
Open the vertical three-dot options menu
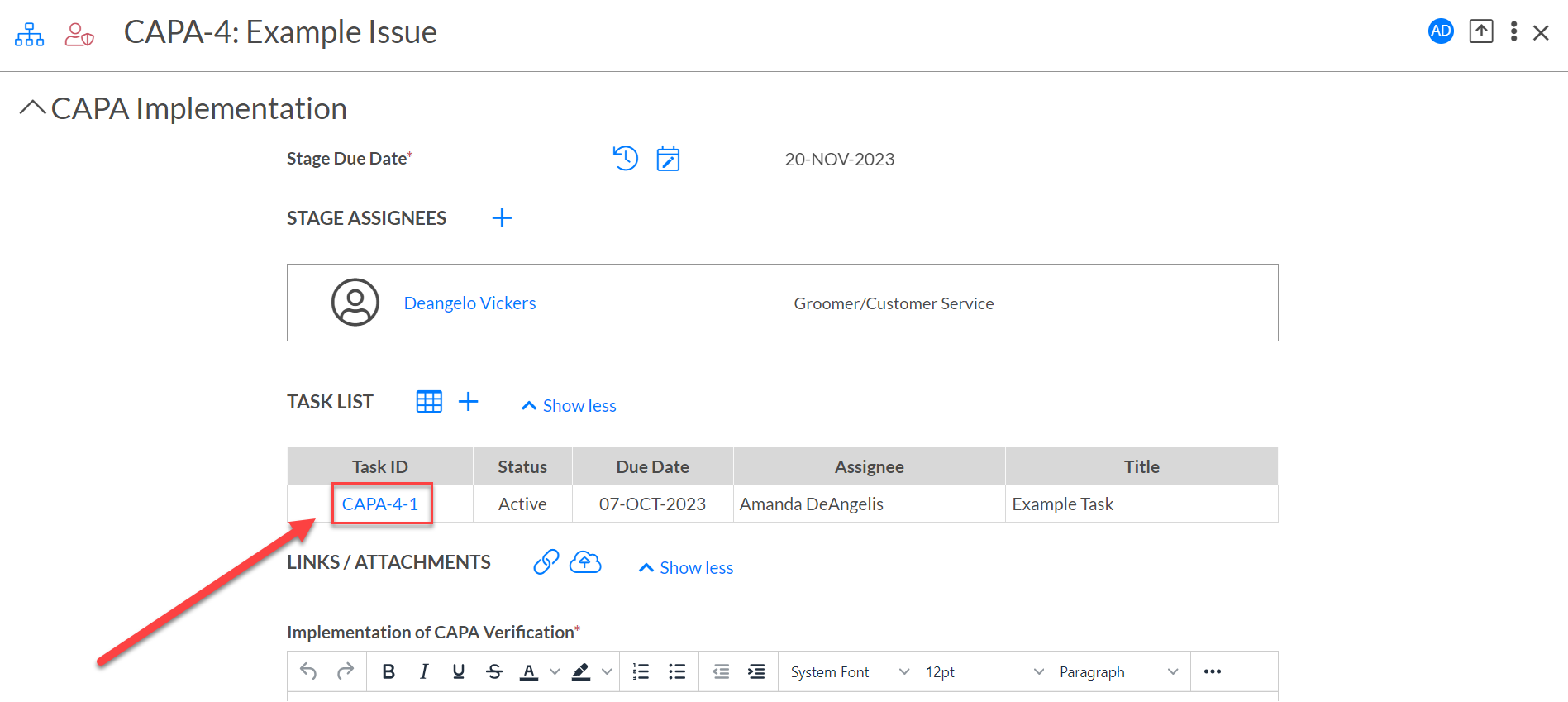tap(1513, 31)
